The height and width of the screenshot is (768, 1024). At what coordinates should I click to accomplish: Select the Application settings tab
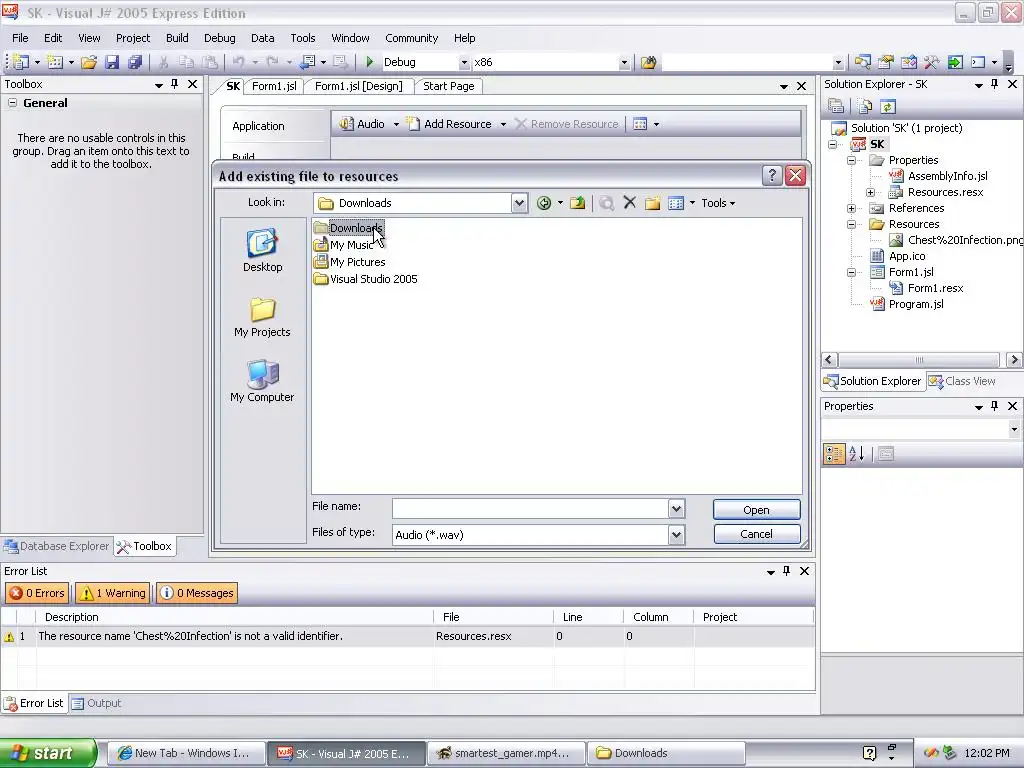click(259, 126)
